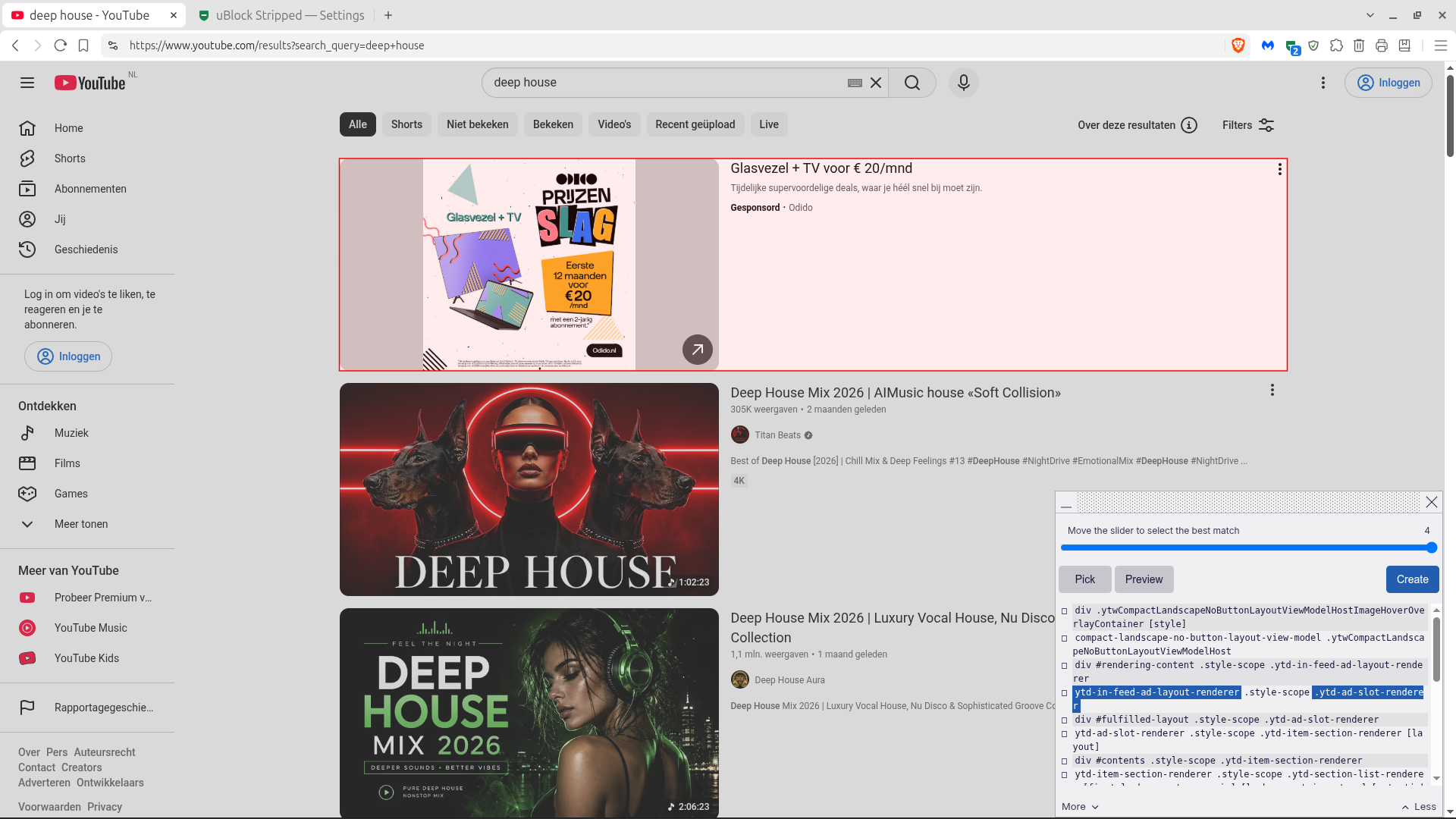This screenshot has height=819, width=1456.
Task: Adjust the best-match slider in picker
Action: (x=1248, y=548)
